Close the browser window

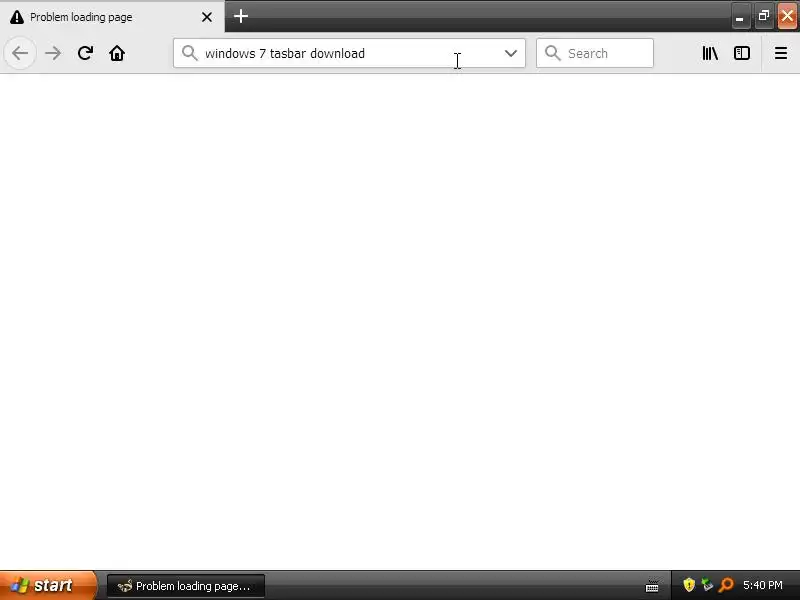tap(787, 16)
